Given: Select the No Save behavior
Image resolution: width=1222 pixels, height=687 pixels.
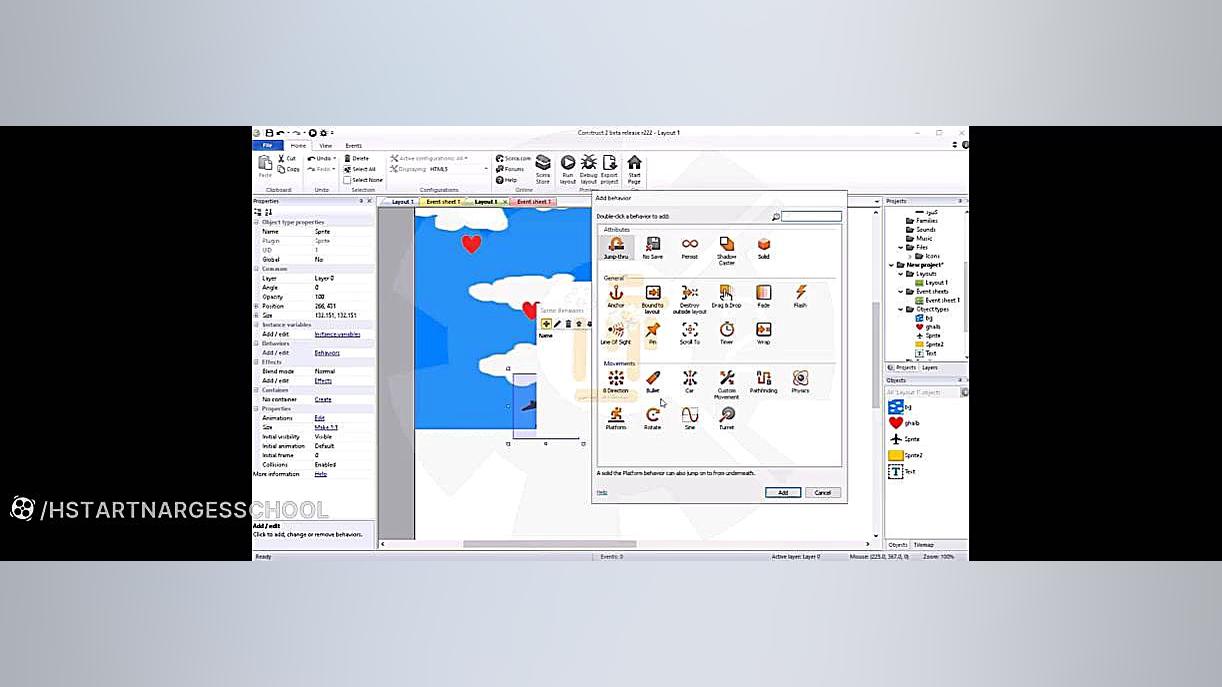Looking at the screenshot, I should pos(652,248).
